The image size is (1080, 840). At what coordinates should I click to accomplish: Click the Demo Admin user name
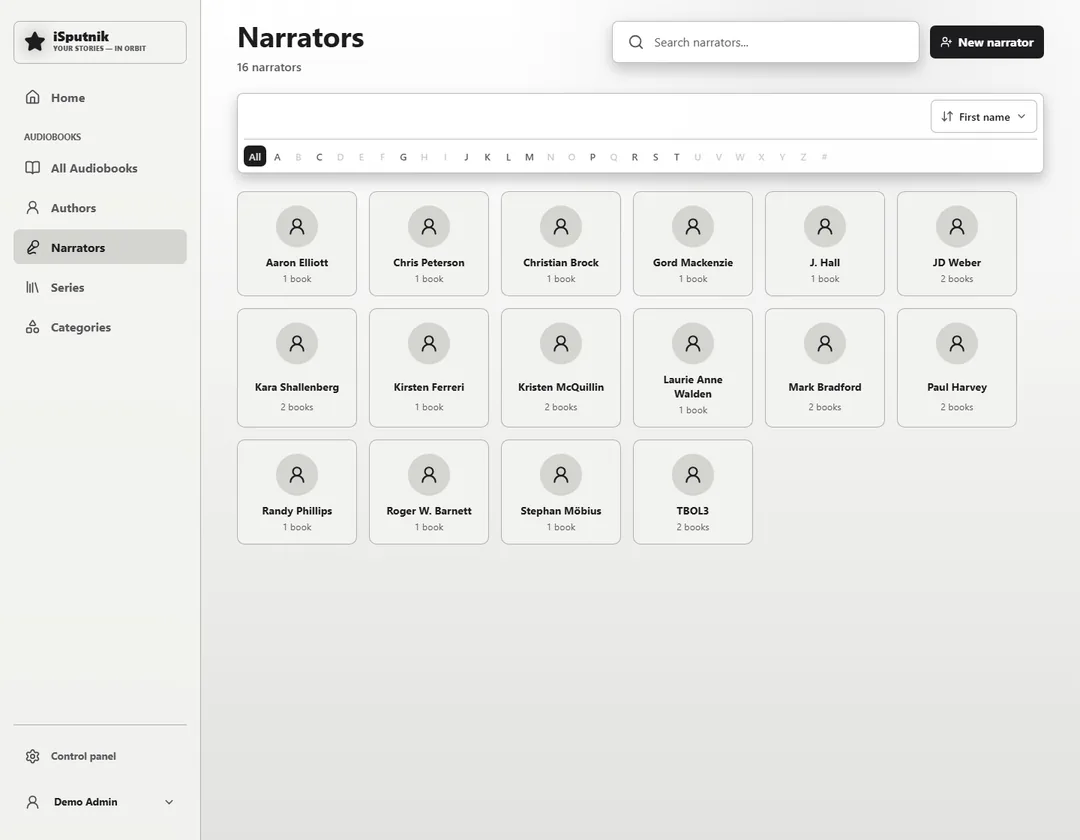85,801
